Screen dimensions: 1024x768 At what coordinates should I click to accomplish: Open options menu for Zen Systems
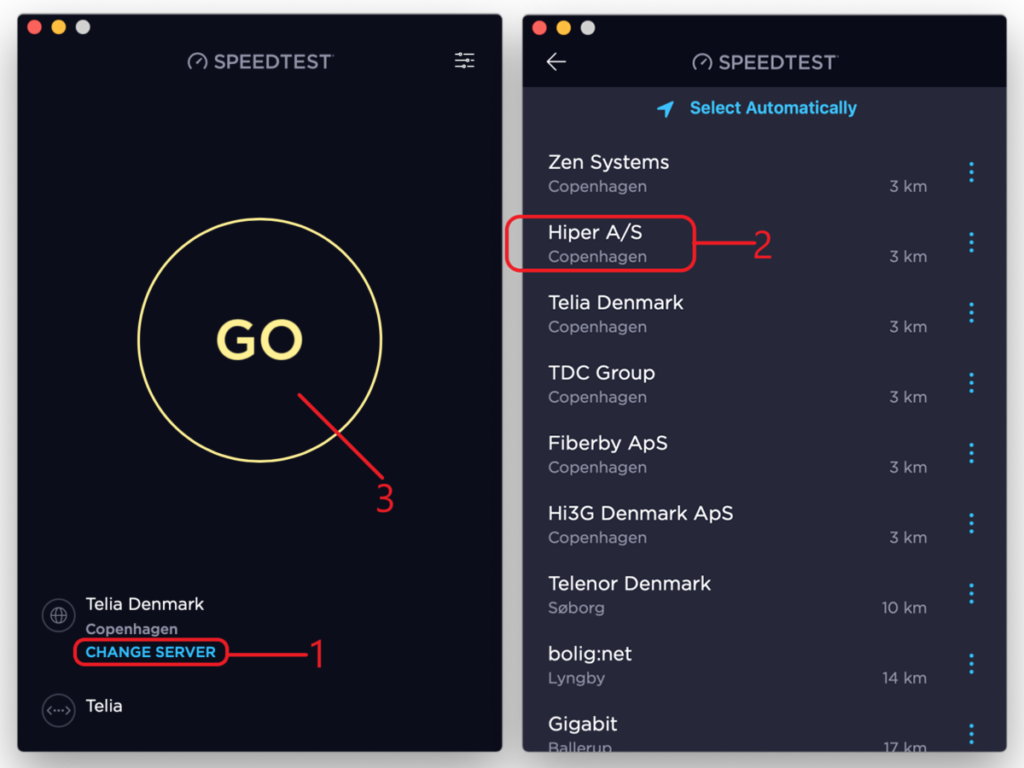tap(971, 172)
